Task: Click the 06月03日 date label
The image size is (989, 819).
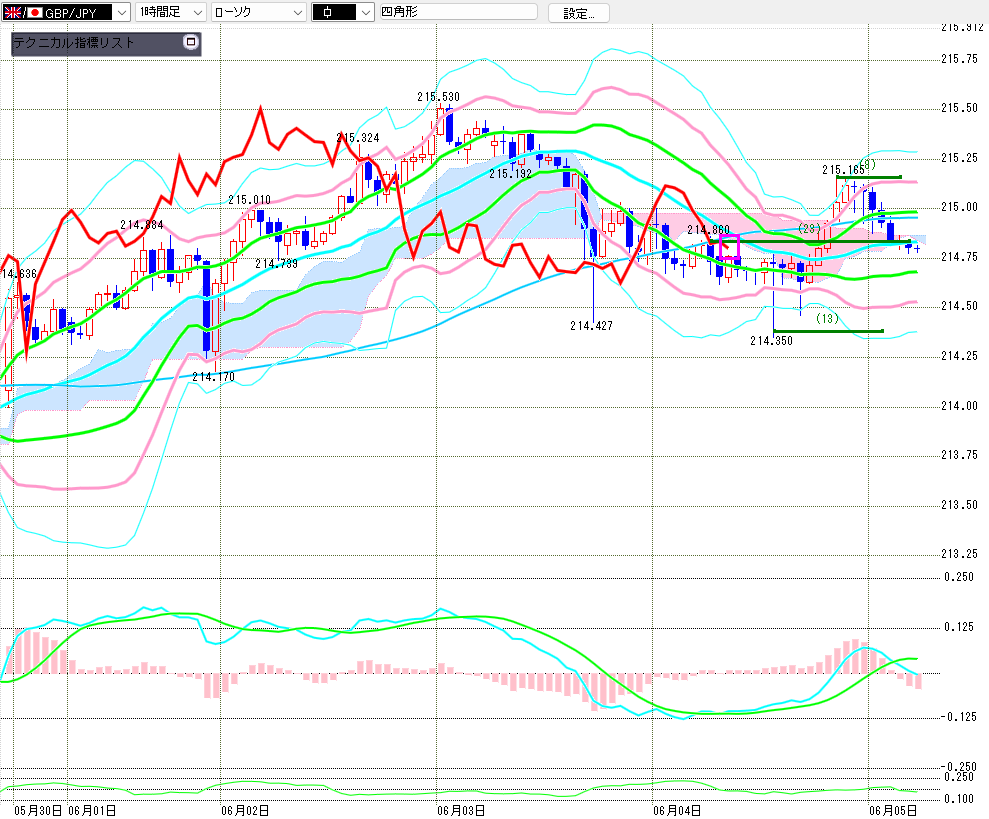Action: click(x=461, y=811)
